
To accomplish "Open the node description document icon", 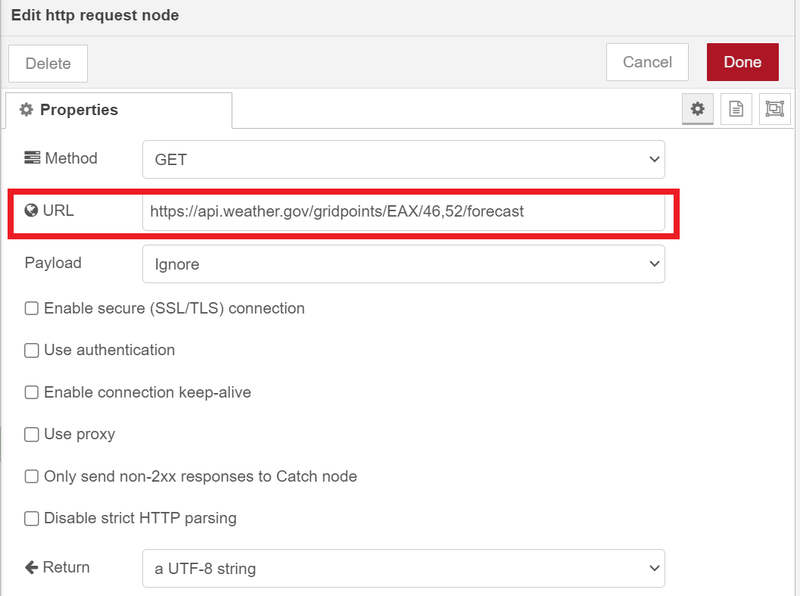I will [736, 109].
